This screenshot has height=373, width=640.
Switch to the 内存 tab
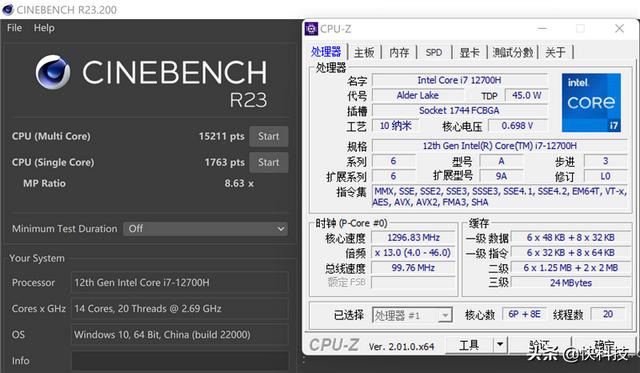pos(399,52)
